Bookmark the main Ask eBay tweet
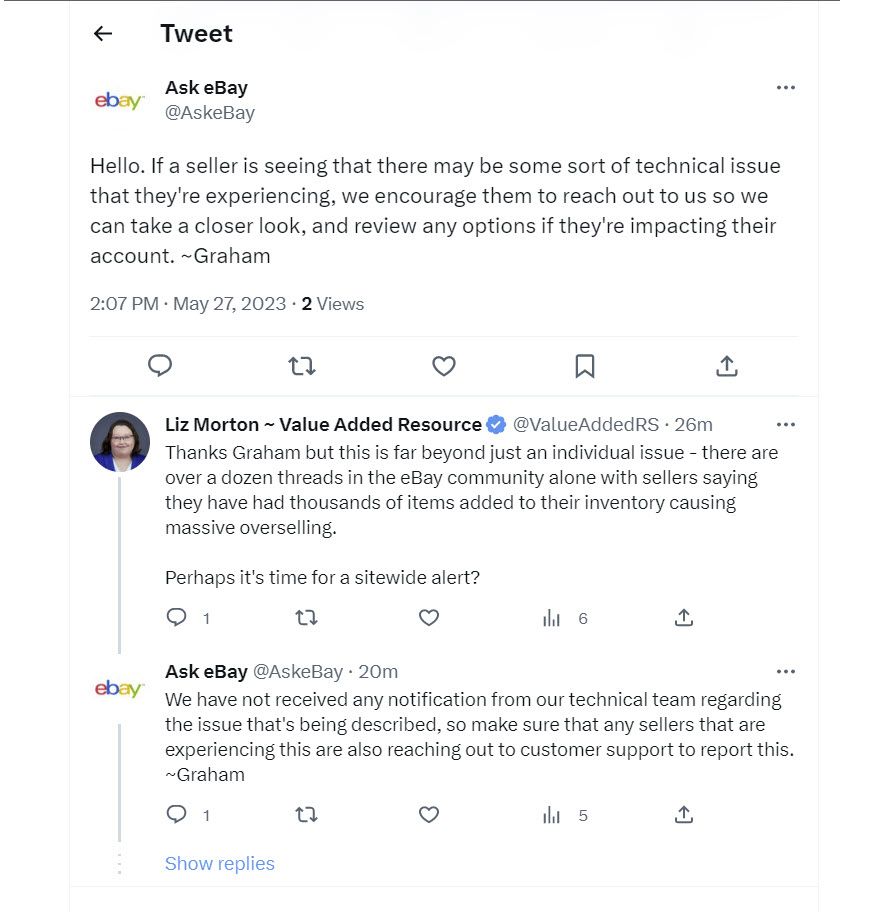881x912 pixels. pos(585,366)
